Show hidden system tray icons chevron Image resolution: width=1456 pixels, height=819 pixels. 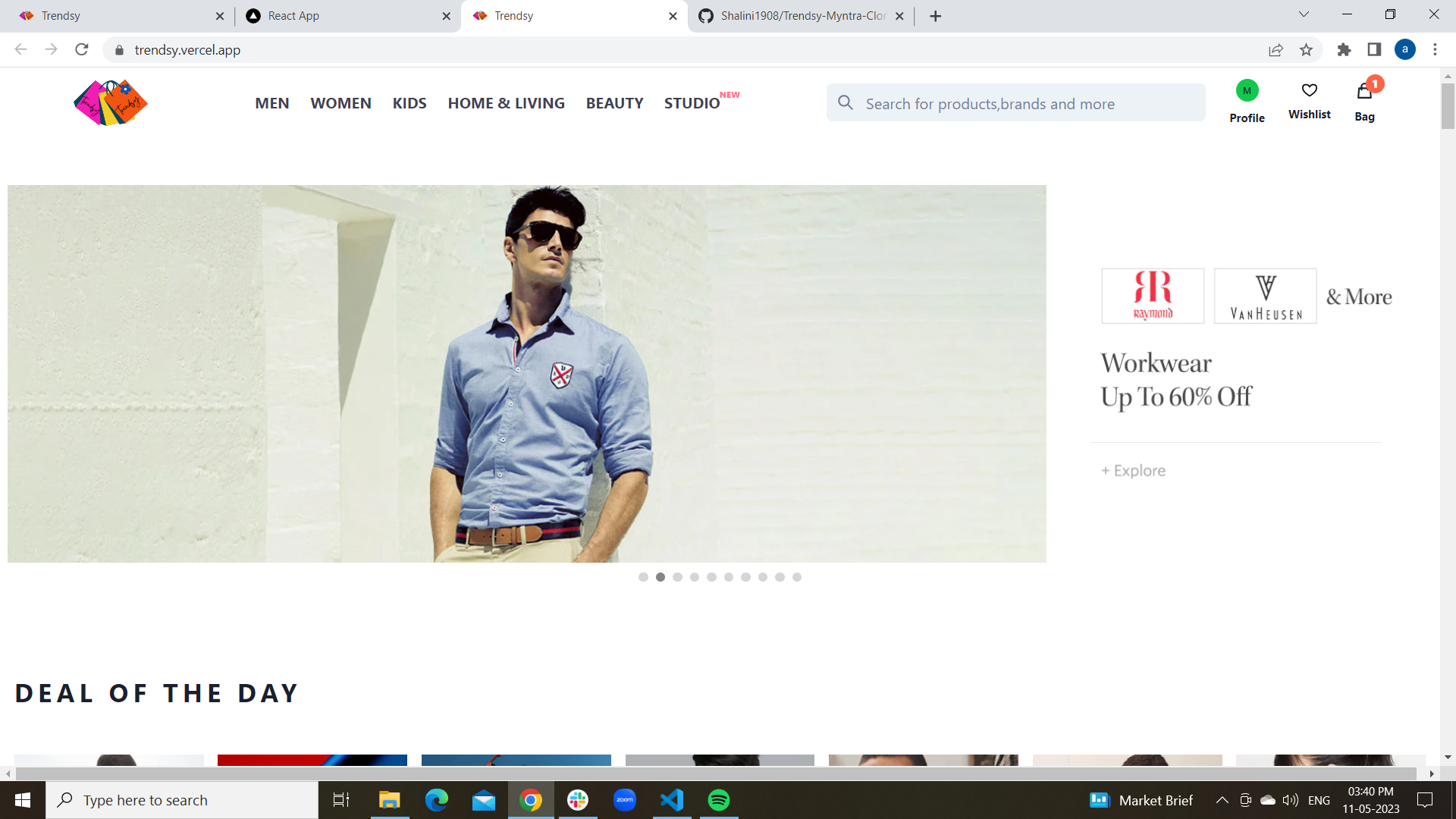[1222, 800]
